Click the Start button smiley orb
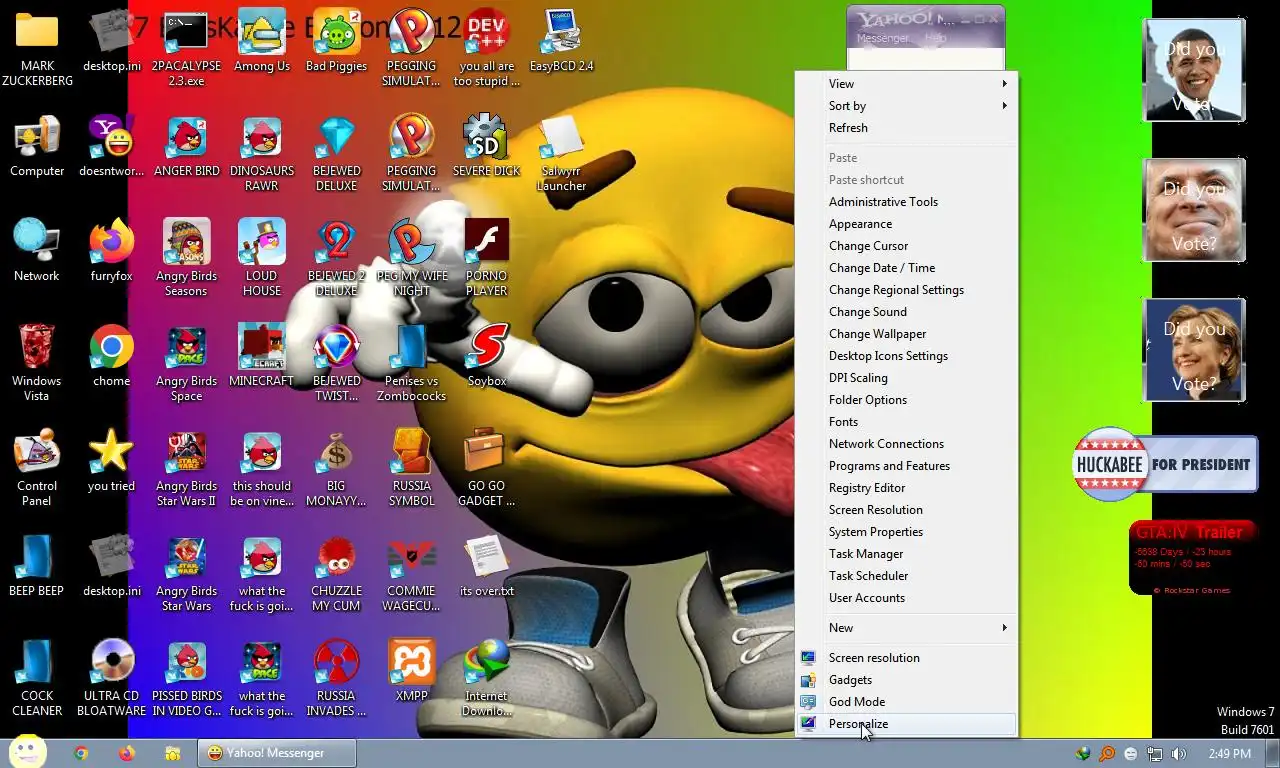Screen dimensions: 1280x768 coord(28,752)
